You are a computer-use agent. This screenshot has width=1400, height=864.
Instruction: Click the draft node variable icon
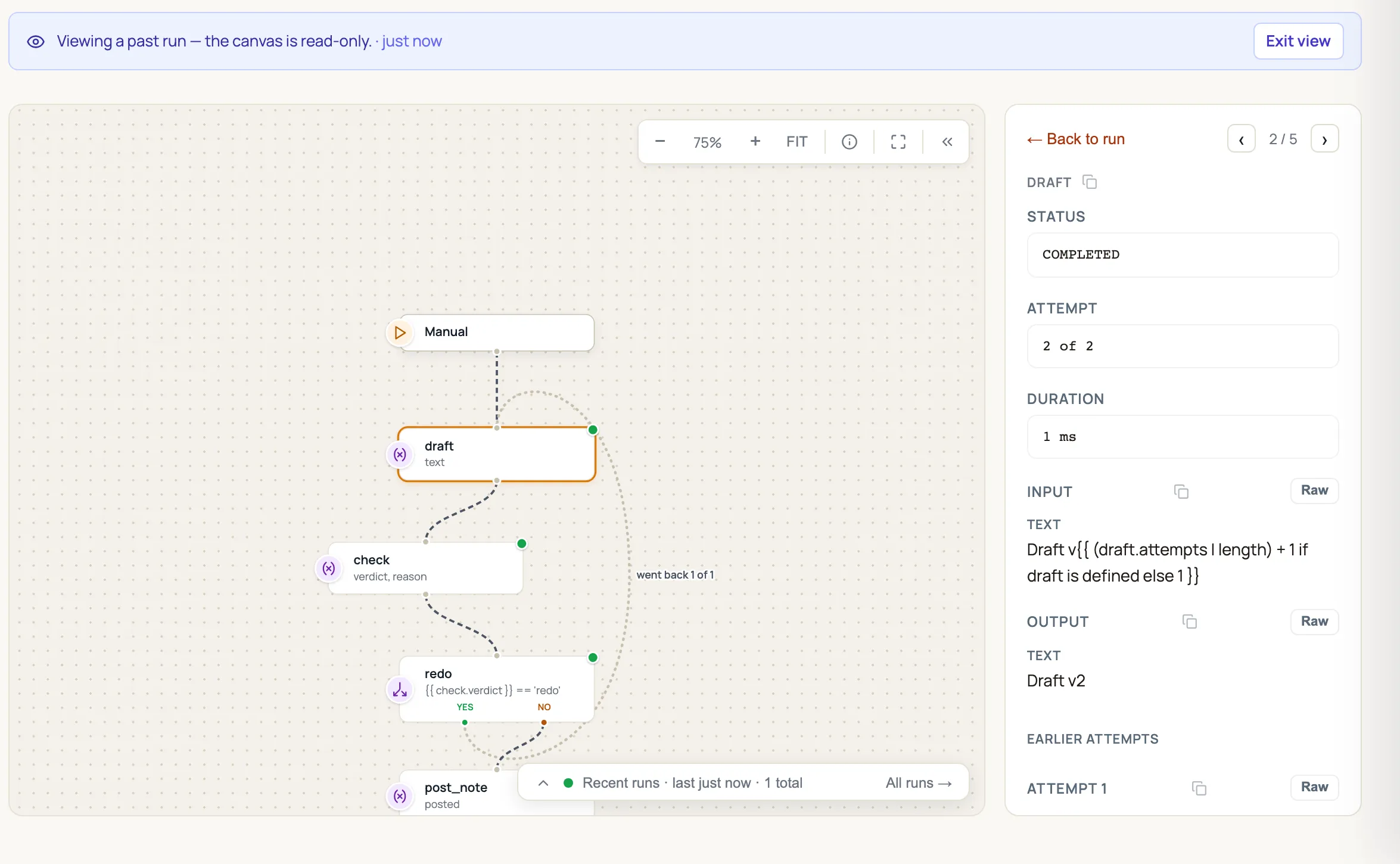(x=400, y=455)
